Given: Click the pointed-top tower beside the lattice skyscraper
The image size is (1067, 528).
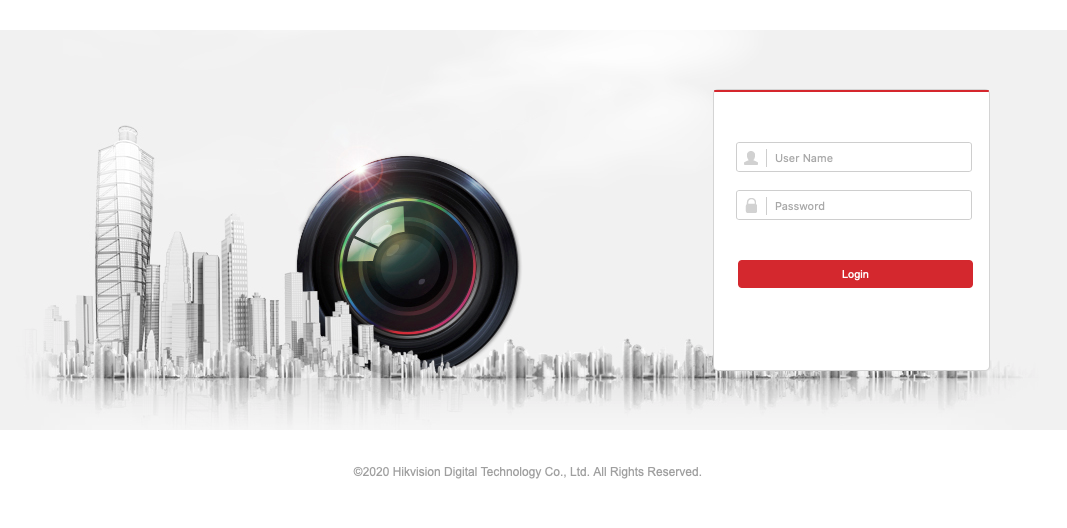Looking at the screenshot, I should point(176,293).
